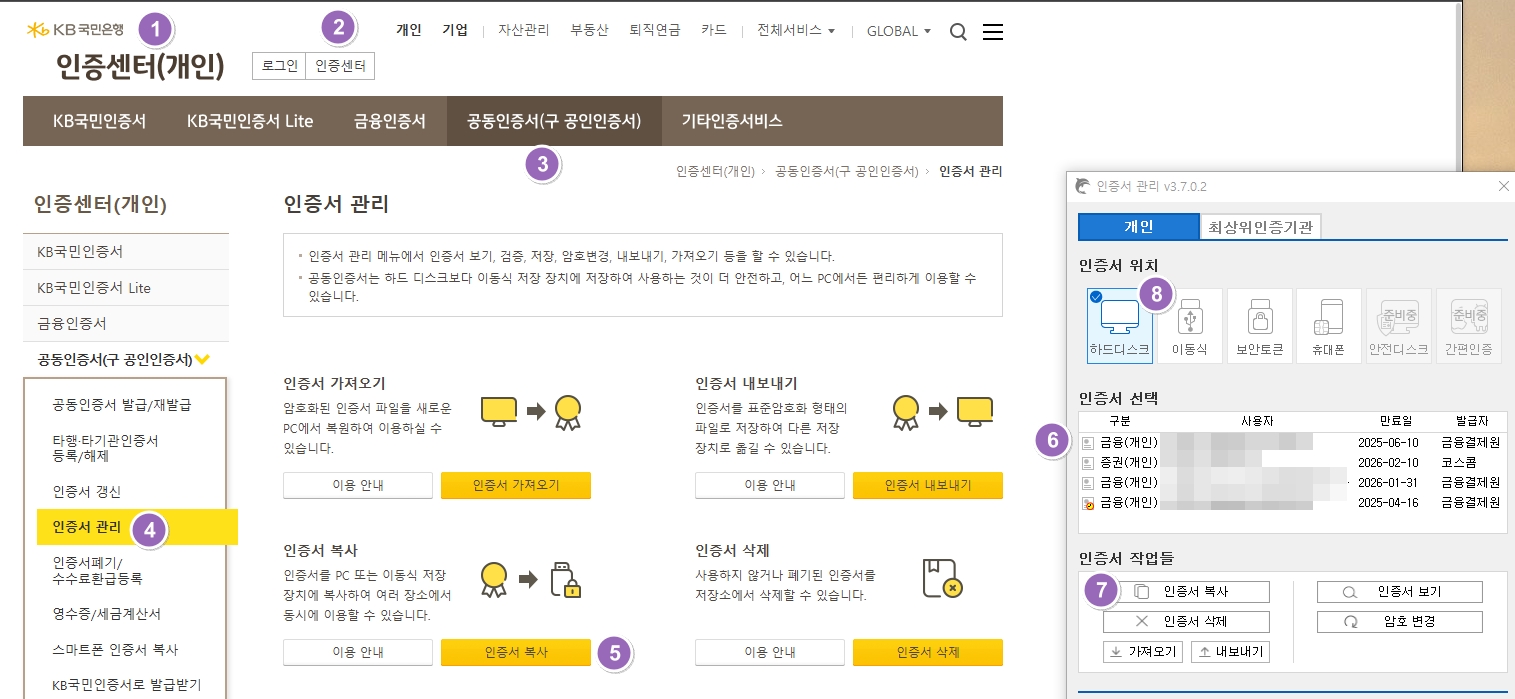Go to 자산관리 in top menu
This screenshot has width=1515, height=699.
[524, 30]
